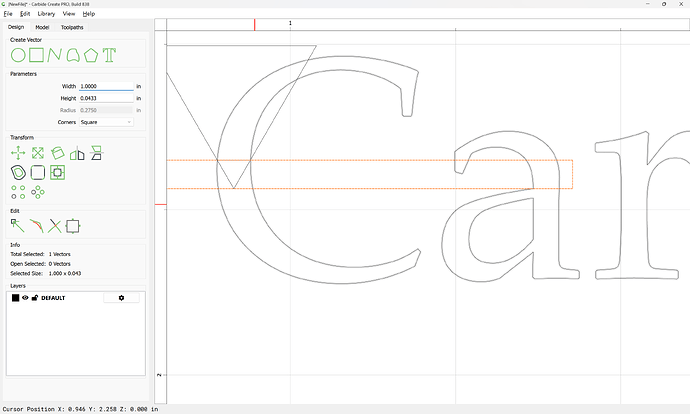This screenshot has width=690, height=414.
Task: Toggle visibility of DEFAULT layer
Action: tap(25, 298)
